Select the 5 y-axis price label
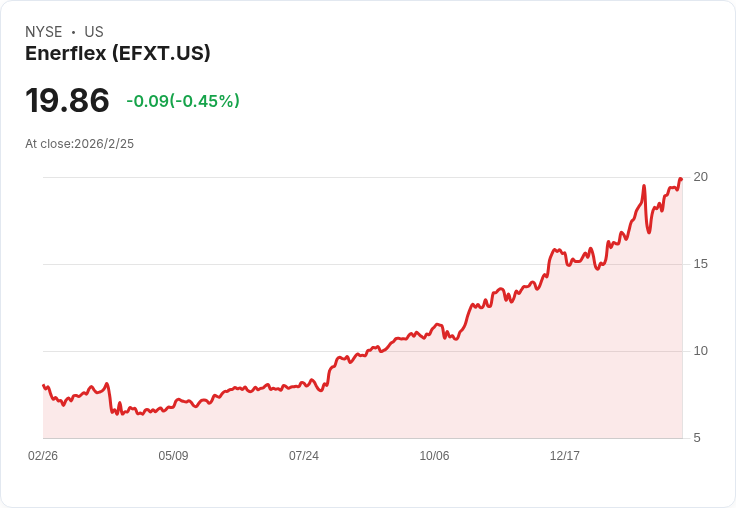 click(x=697, y=438)
